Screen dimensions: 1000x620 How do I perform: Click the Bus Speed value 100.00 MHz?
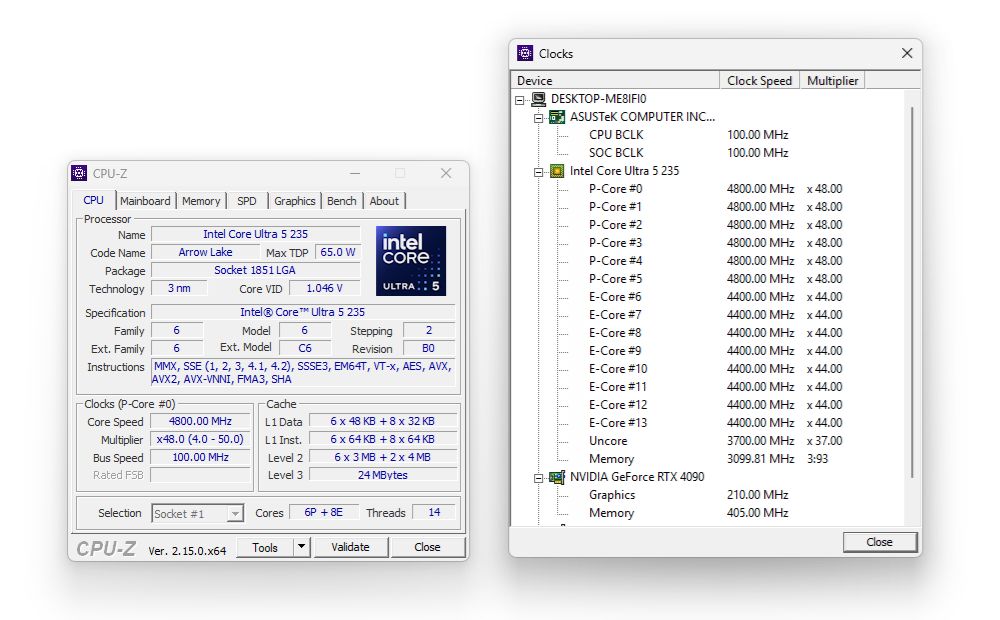[x=200, y=457]
